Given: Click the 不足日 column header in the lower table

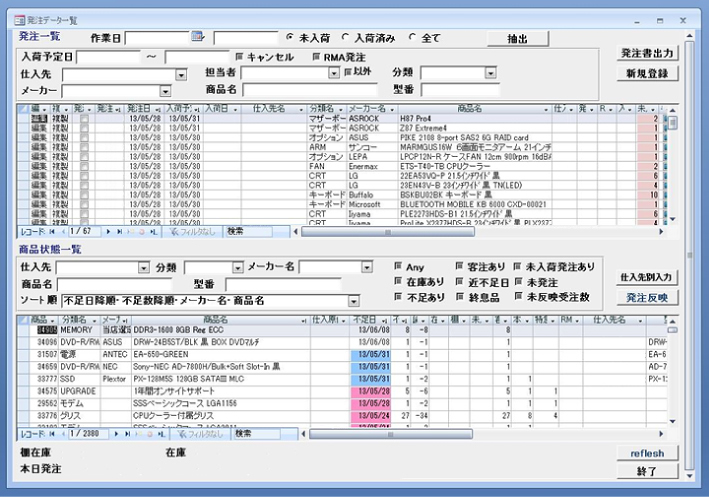Looking at the screenshot, I should (x=366, y=319).
